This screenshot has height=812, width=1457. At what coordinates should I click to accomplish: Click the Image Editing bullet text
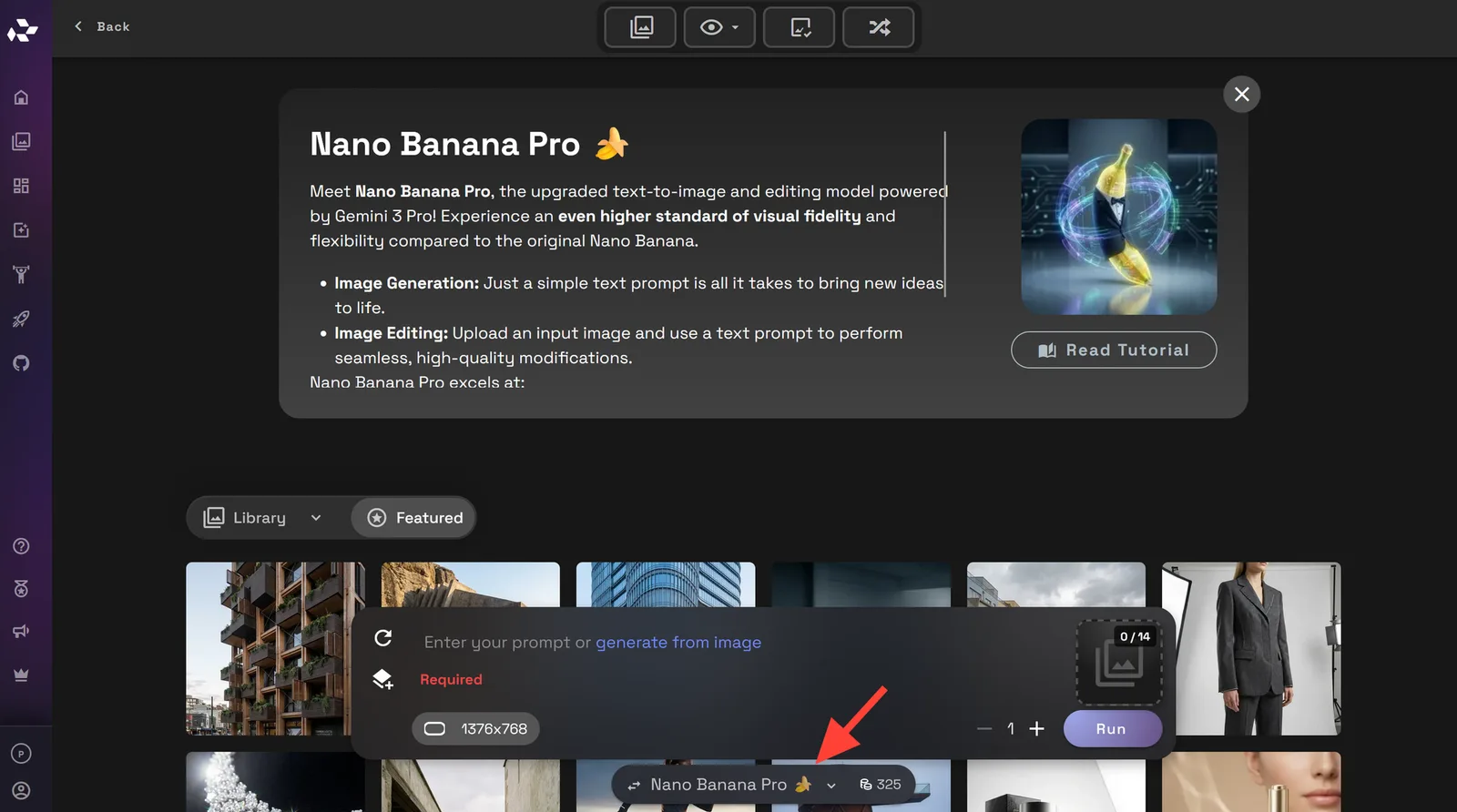(618, 345)
